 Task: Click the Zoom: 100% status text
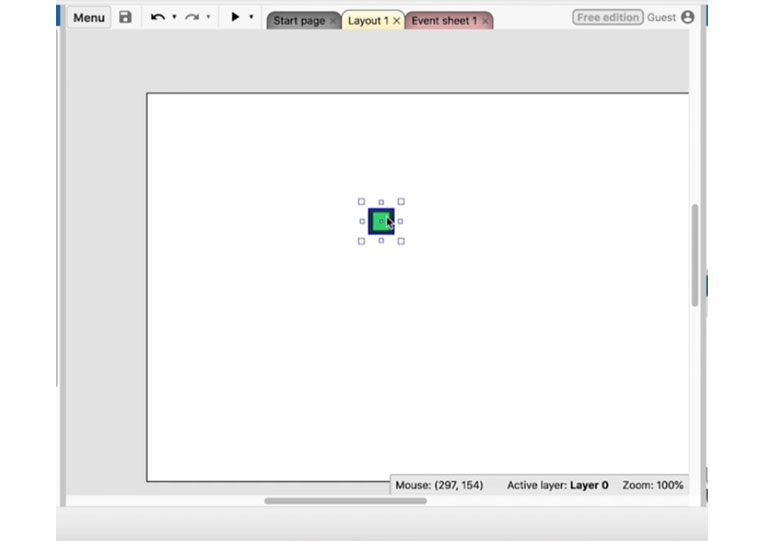click(653, 485)
